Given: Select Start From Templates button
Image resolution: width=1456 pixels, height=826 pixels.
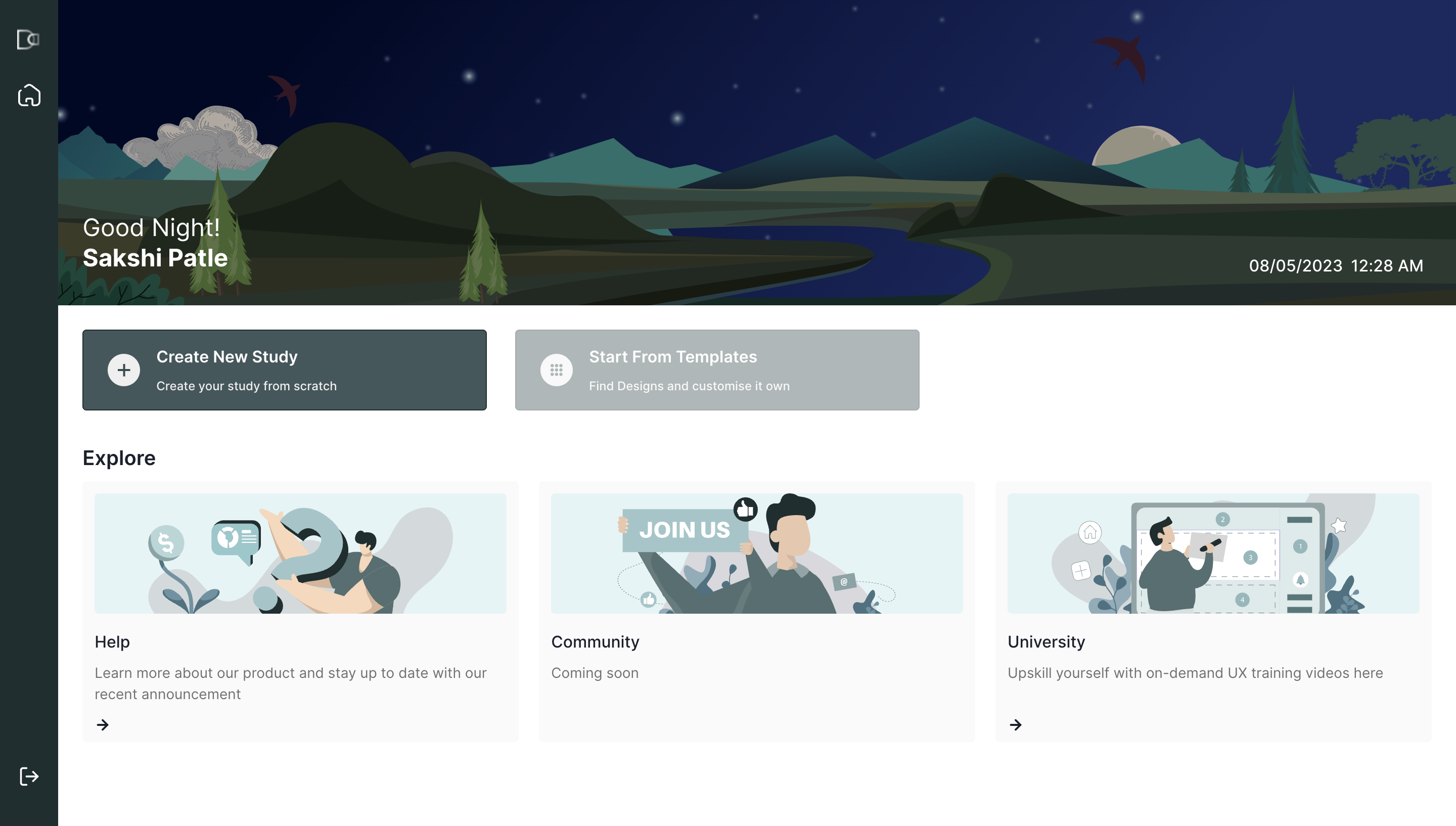Looking at the screenshot, I should [717, 370].
